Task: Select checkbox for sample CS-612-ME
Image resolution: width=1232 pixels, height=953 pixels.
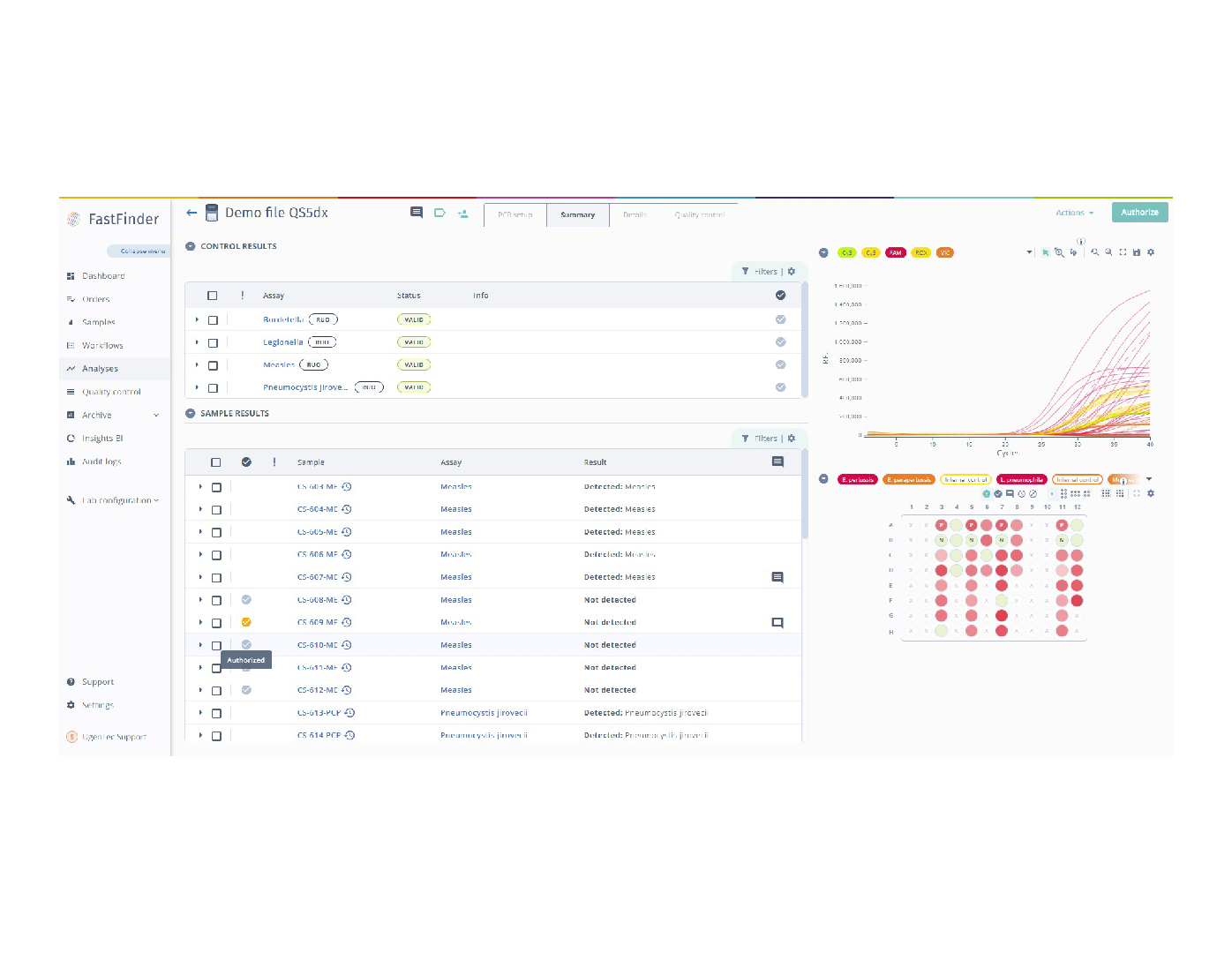Action: [216, 691]
